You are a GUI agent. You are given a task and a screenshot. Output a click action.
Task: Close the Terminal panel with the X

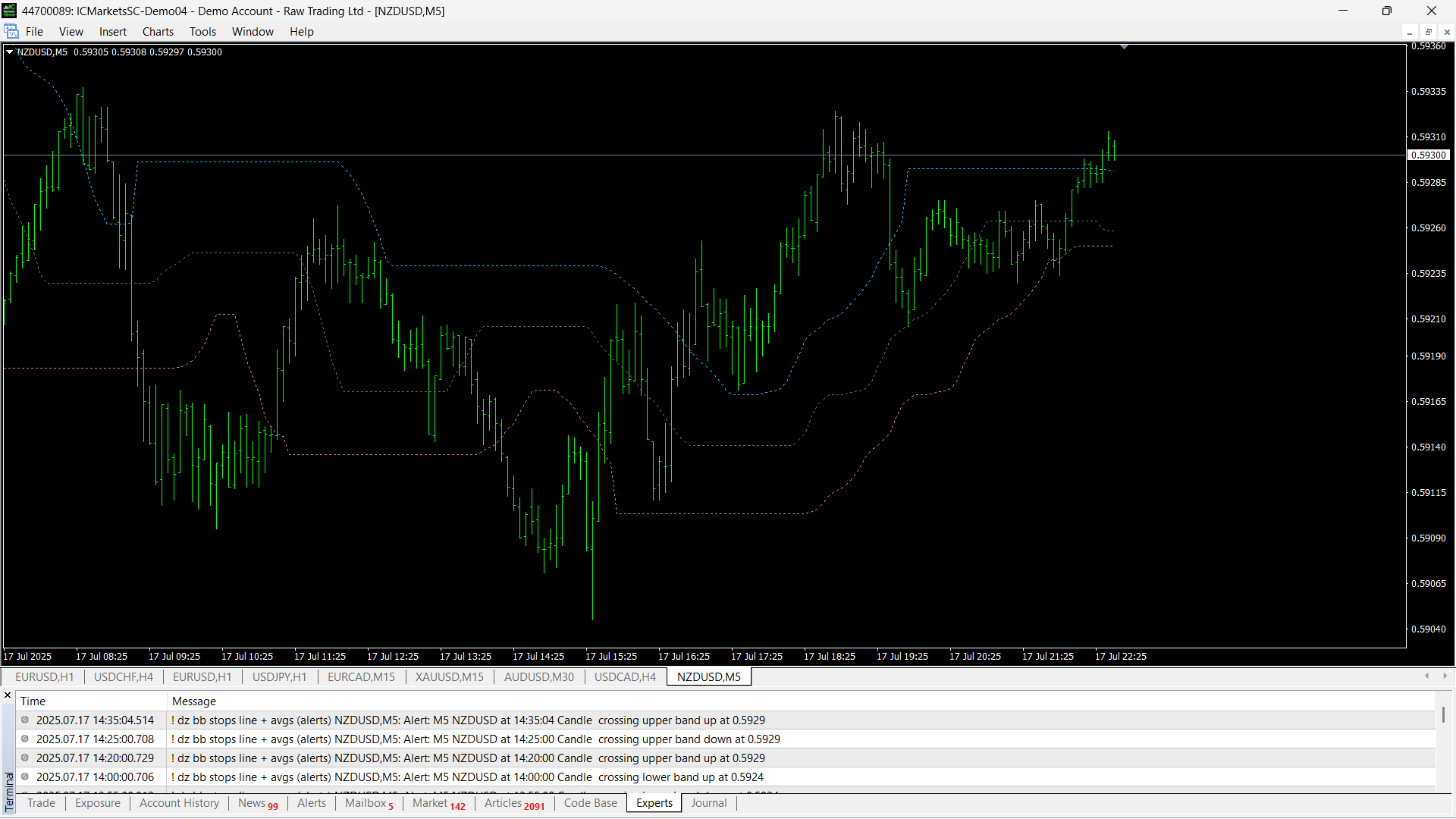tap(8, 695)
